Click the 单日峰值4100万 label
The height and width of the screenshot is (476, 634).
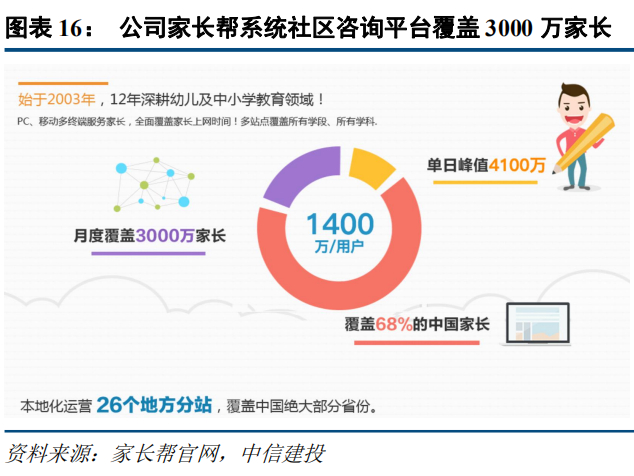click(486, 165)
